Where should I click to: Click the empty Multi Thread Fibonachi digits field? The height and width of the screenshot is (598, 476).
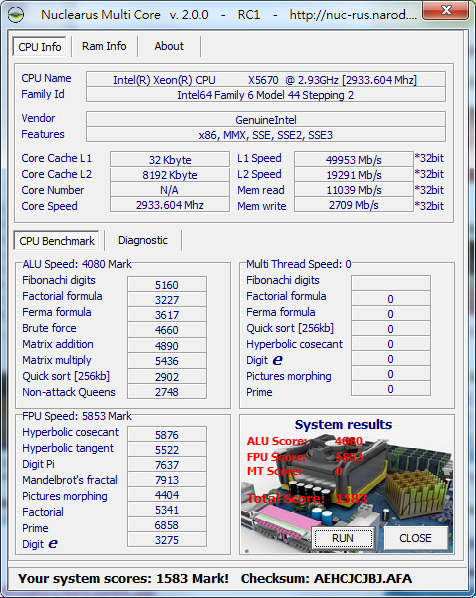[x=391, y=283]
